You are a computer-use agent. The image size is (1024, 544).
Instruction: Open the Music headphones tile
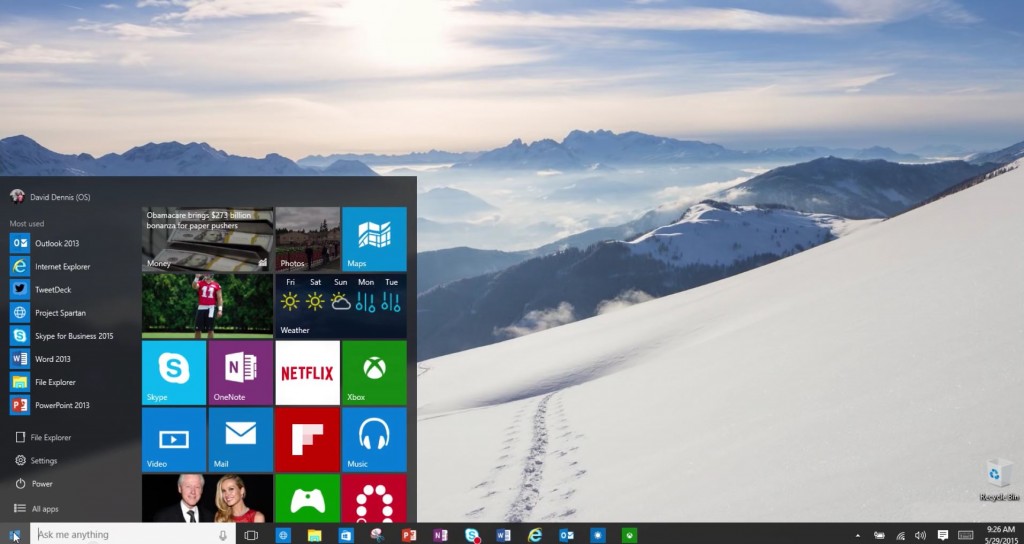(x=374, y=440)
